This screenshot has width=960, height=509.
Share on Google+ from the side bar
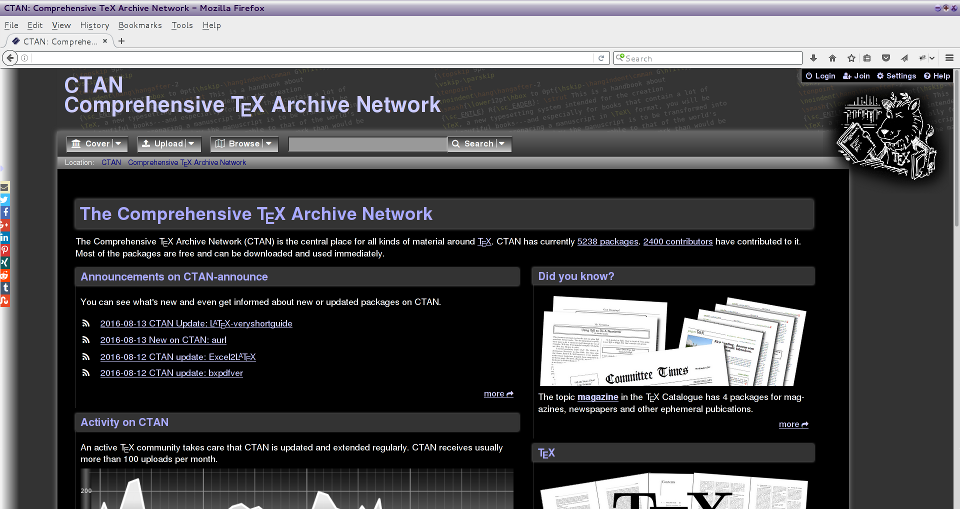pyautogui.click(x=4, y=225)
